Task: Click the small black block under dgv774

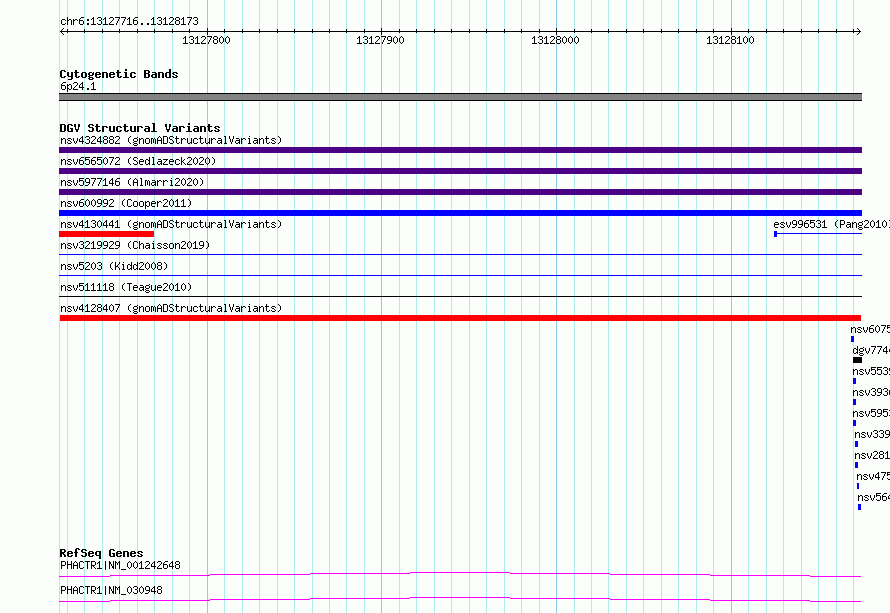Action: (x=857, y=360)
